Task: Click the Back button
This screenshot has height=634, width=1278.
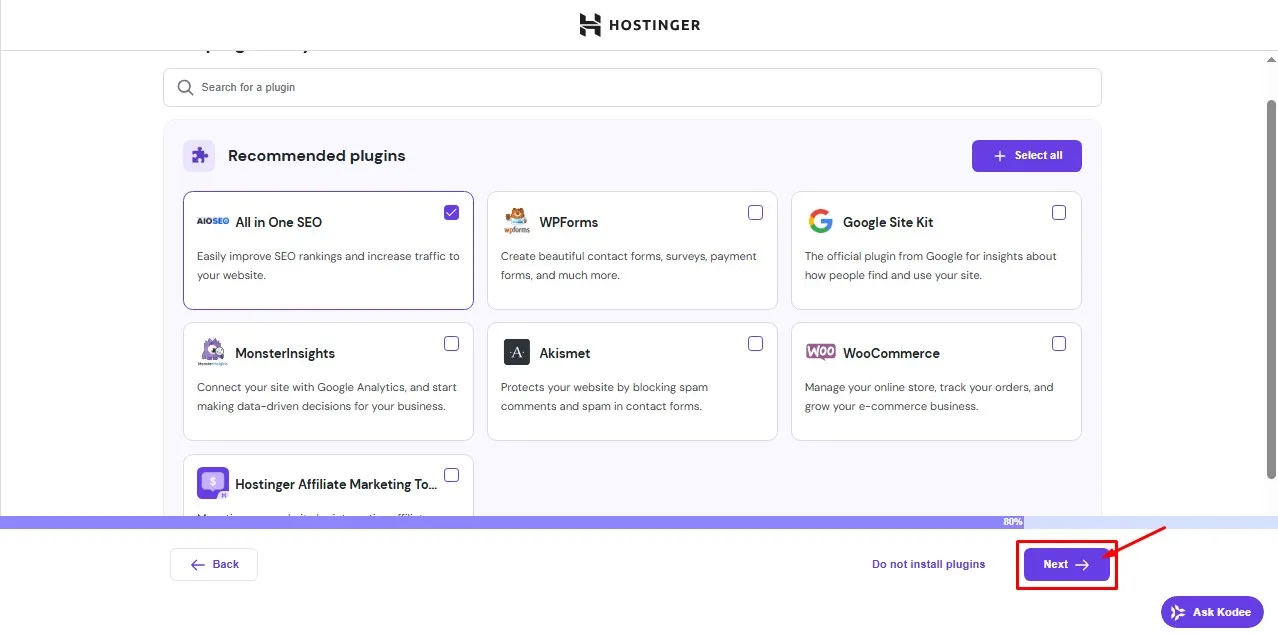Action: pos(213,564)
